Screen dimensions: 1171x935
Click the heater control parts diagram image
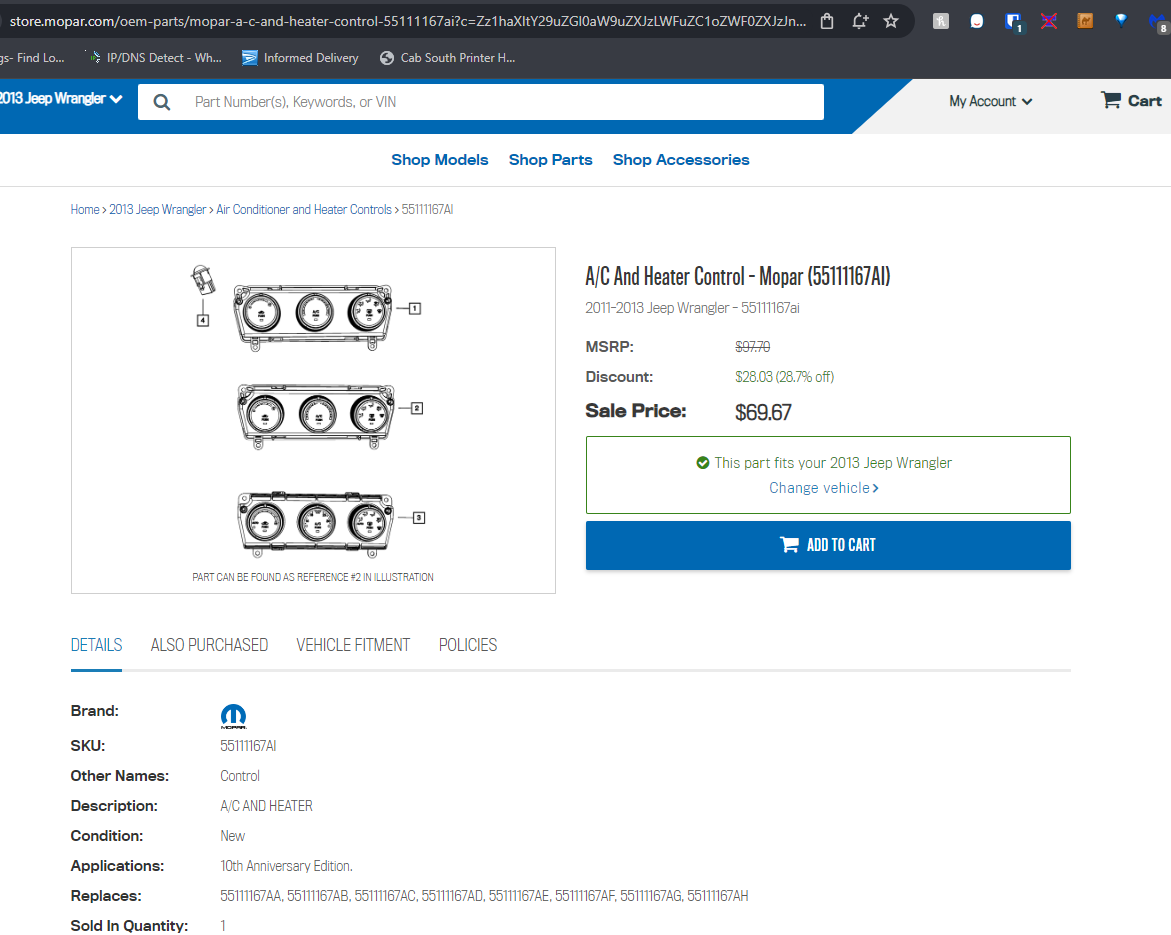313,420
